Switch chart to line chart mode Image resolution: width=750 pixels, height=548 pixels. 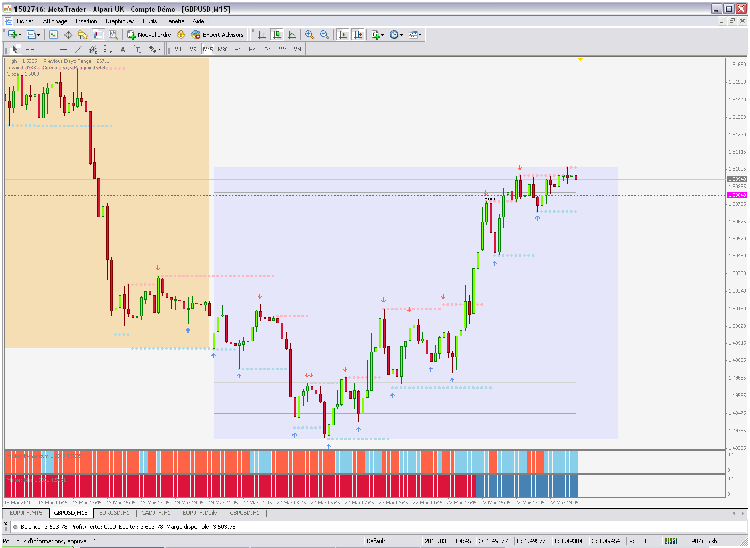(292, 34)
